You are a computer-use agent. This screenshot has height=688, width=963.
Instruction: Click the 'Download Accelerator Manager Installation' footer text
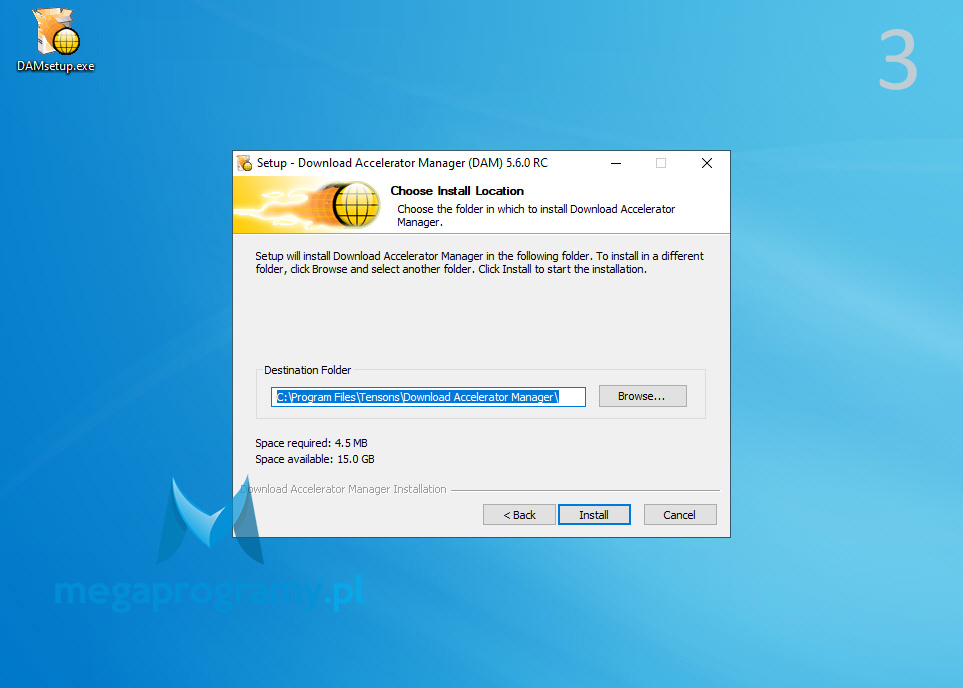coord(343,489)
